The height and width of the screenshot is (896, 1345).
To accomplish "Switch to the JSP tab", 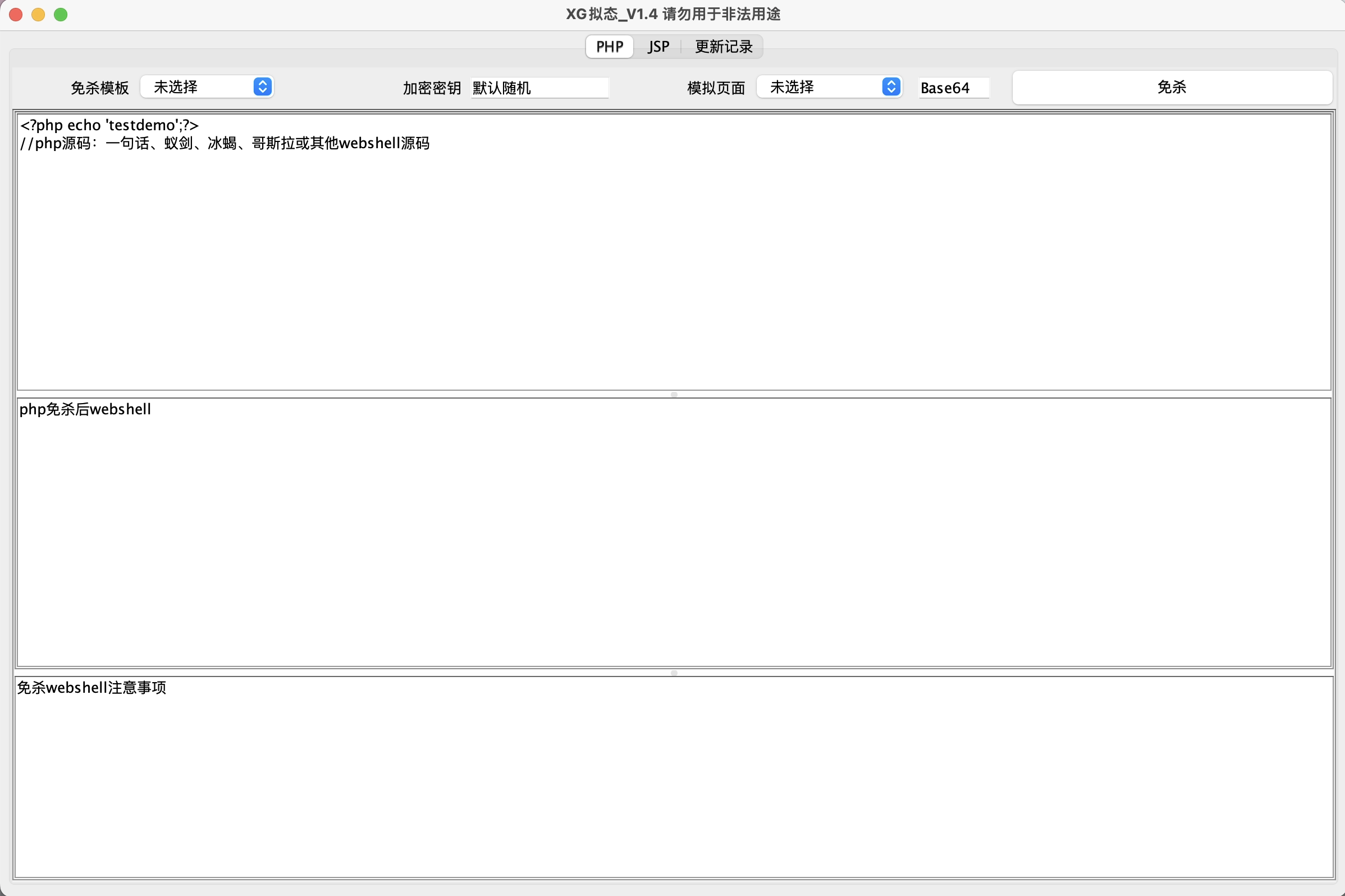I will [x=658, y=46].
